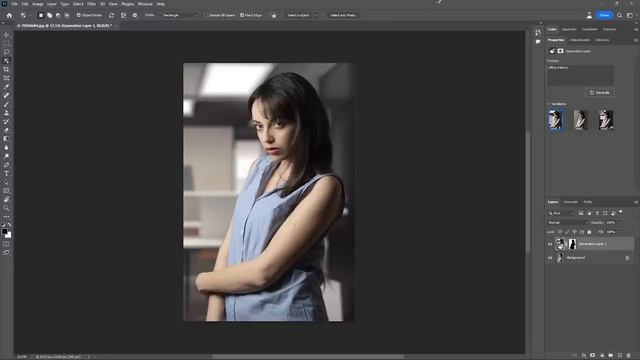The width and height of the screenshot is (640, 360).
Task: Select the Pen tool
Action: click(x=6, y=165)
